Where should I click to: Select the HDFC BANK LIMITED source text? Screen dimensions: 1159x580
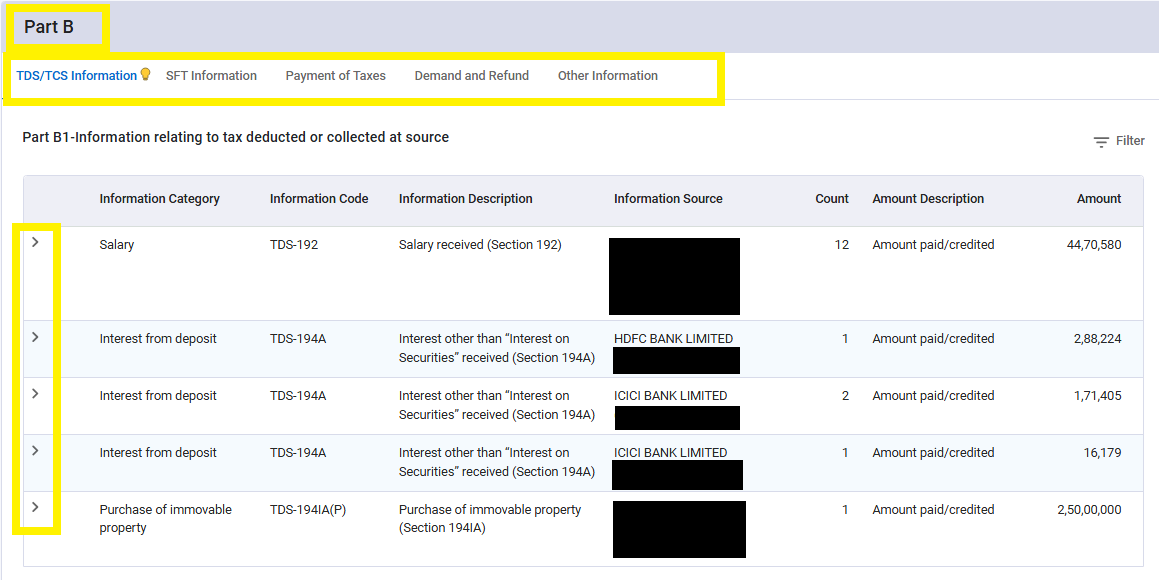tap(673, 338)
